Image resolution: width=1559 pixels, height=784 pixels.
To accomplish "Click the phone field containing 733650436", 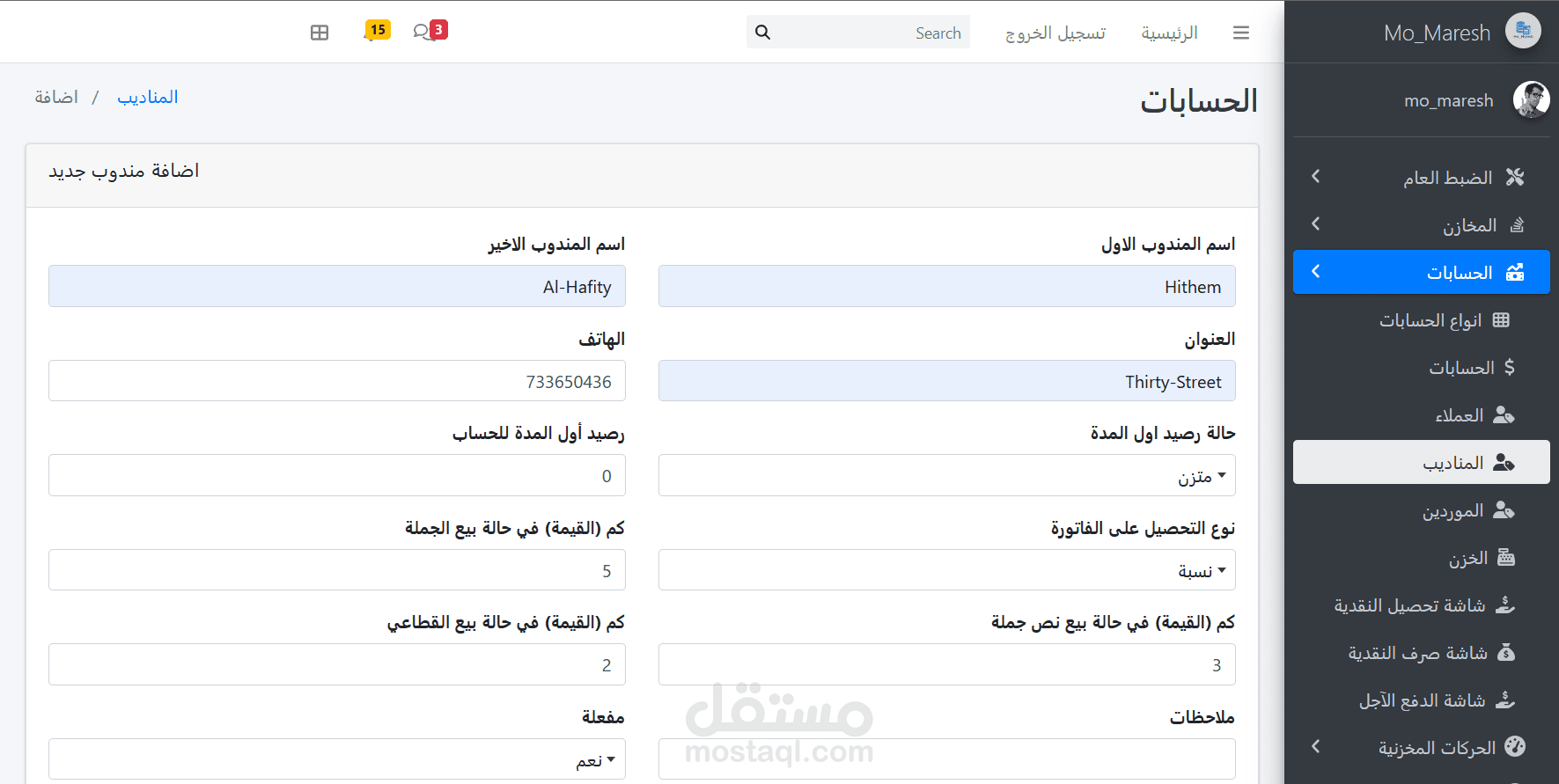I will 337,381.
